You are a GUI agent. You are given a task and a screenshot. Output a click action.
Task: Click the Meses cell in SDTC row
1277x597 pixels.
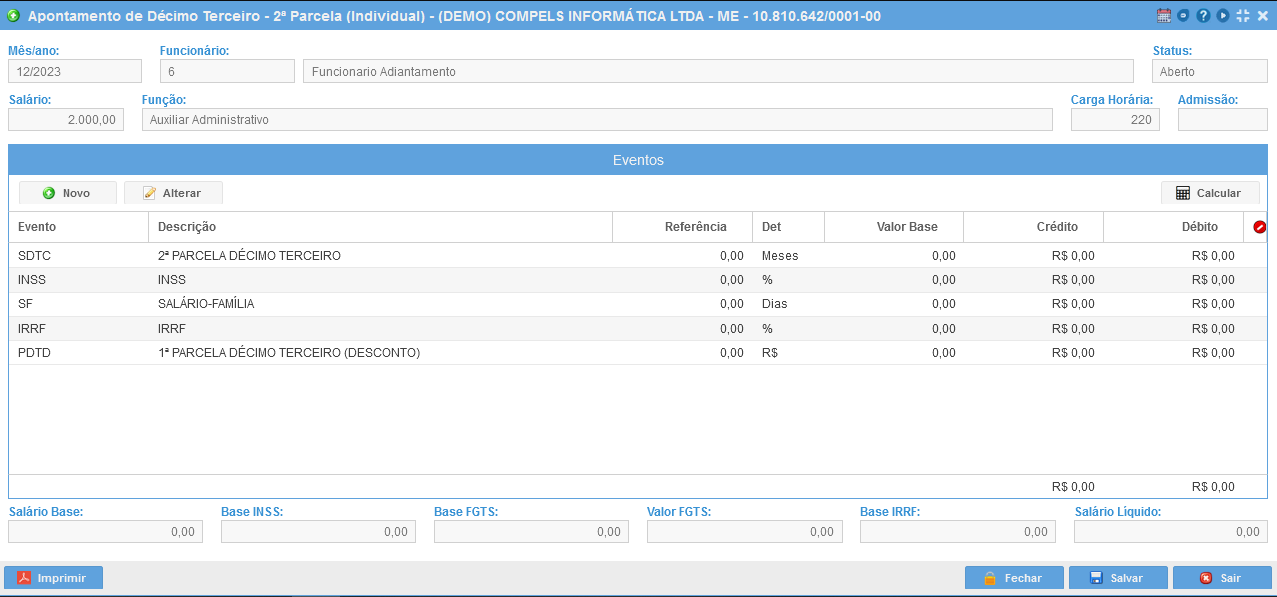pyautogui.click(x=788, y=255)
